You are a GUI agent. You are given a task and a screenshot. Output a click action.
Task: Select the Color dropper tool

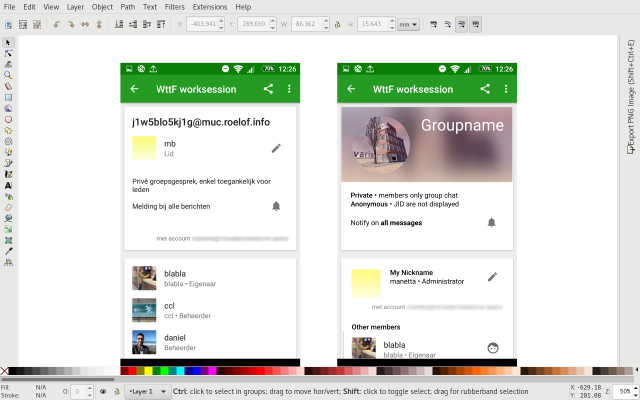tap(8, 251)
